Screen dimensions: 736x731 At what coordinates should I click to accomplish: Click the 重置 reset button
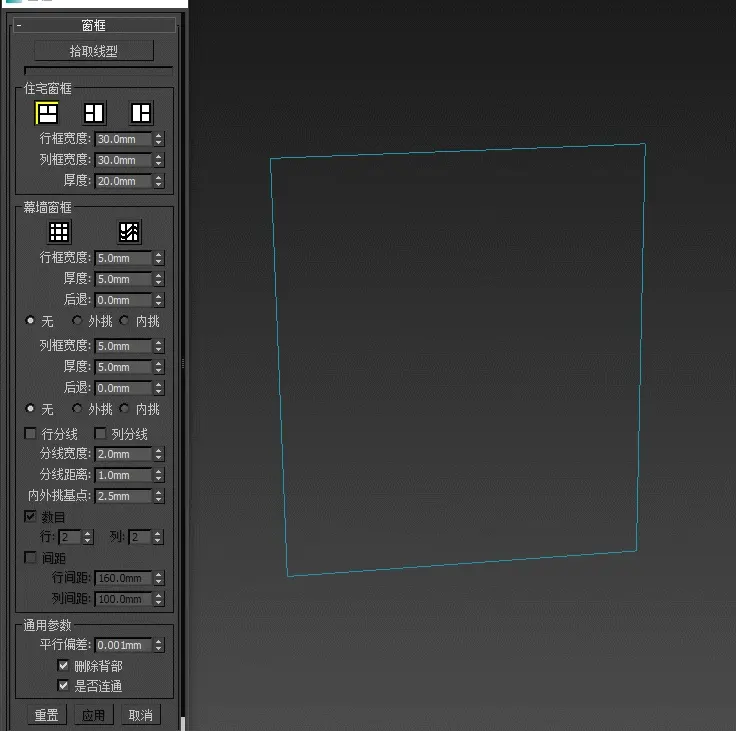(x=47, y=715)
